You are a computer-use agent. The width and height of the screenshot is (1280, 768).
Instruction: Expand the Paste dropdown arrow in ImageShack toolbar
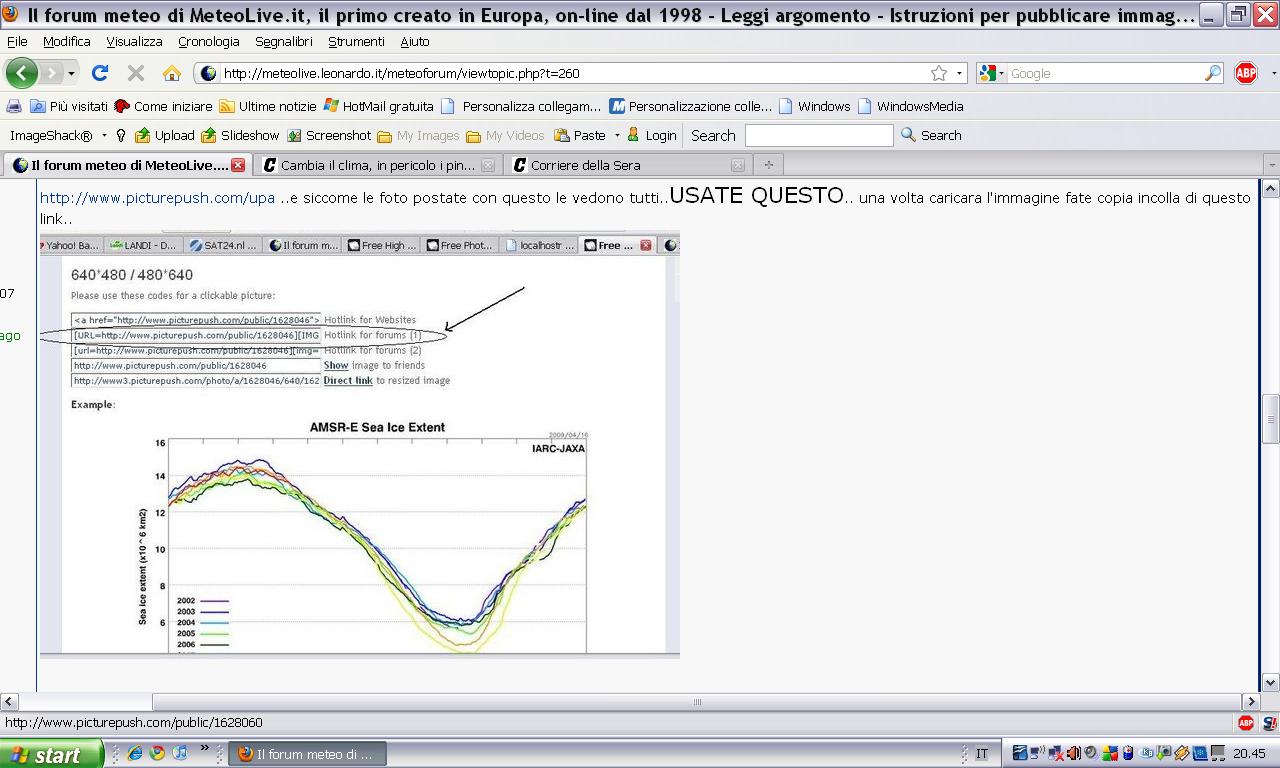[x=617, y=135]
